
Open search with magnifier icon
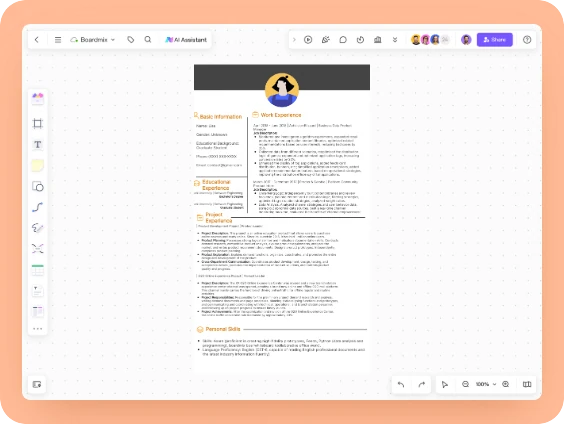148,40
